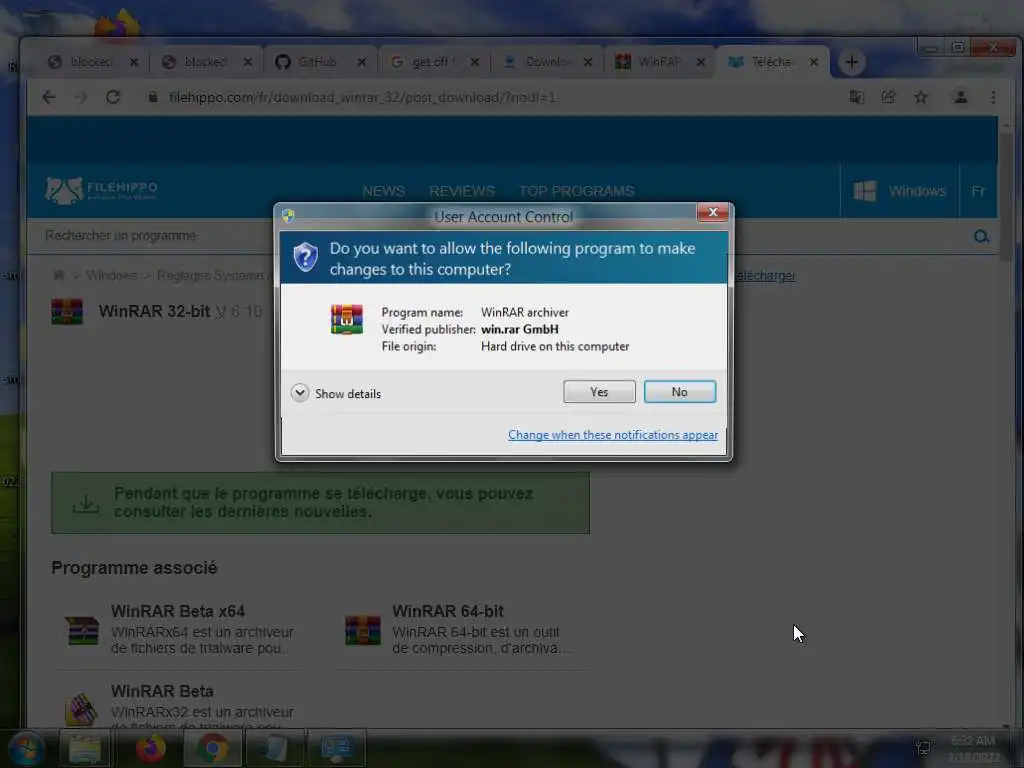Click the translate page icon
1024x768 pixels.
(856, 97)
